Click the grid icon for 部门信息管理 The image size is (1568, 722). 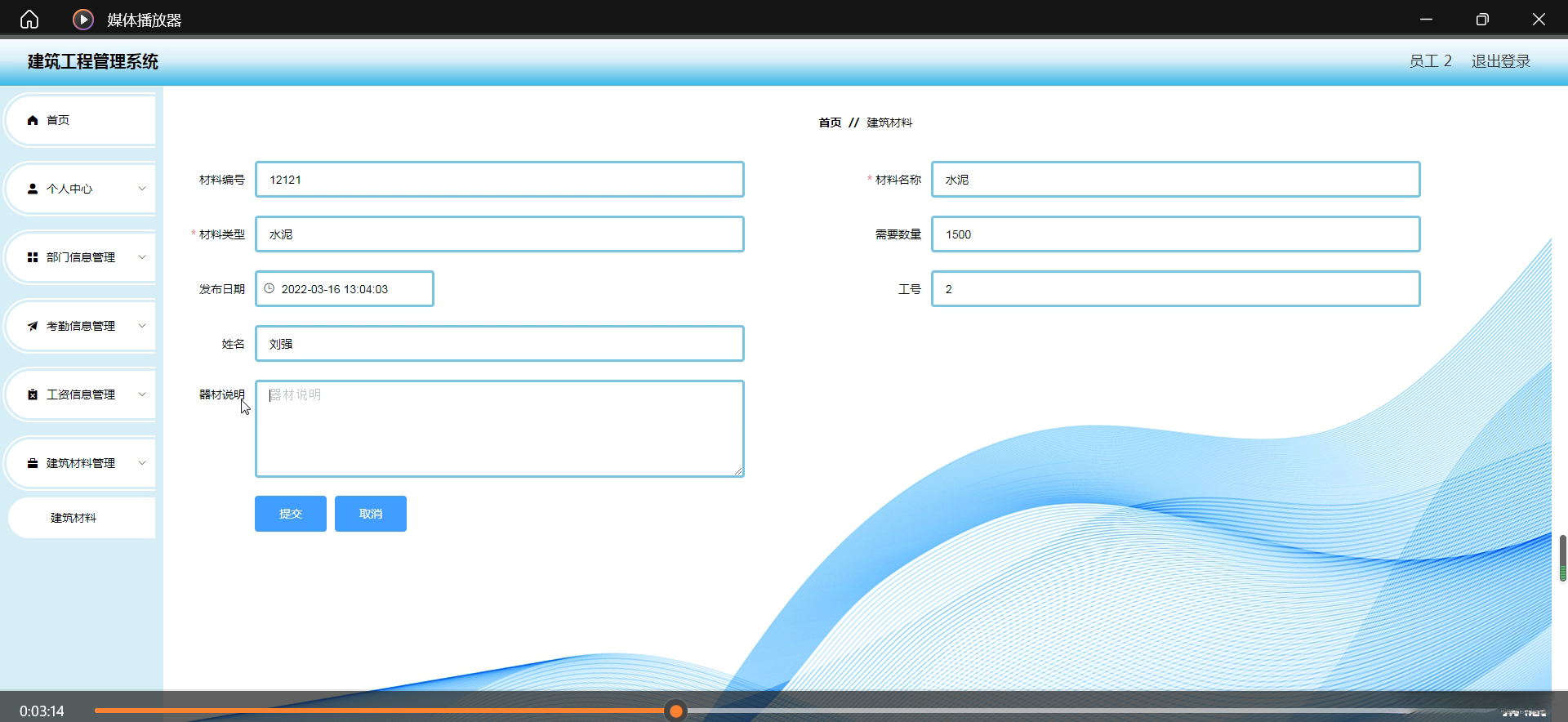tap(33, 257)
